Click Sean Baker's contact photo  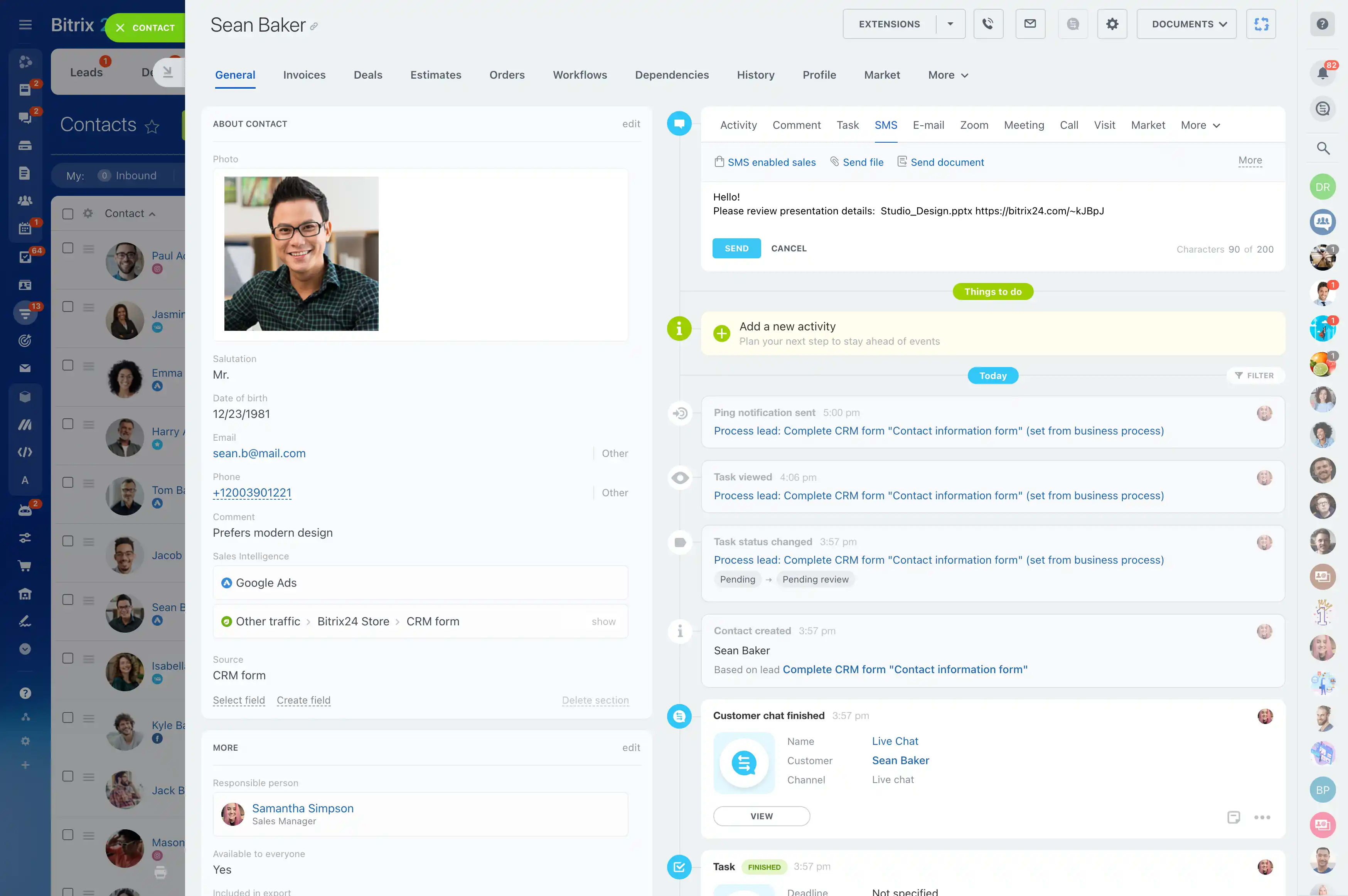[301, 254]
